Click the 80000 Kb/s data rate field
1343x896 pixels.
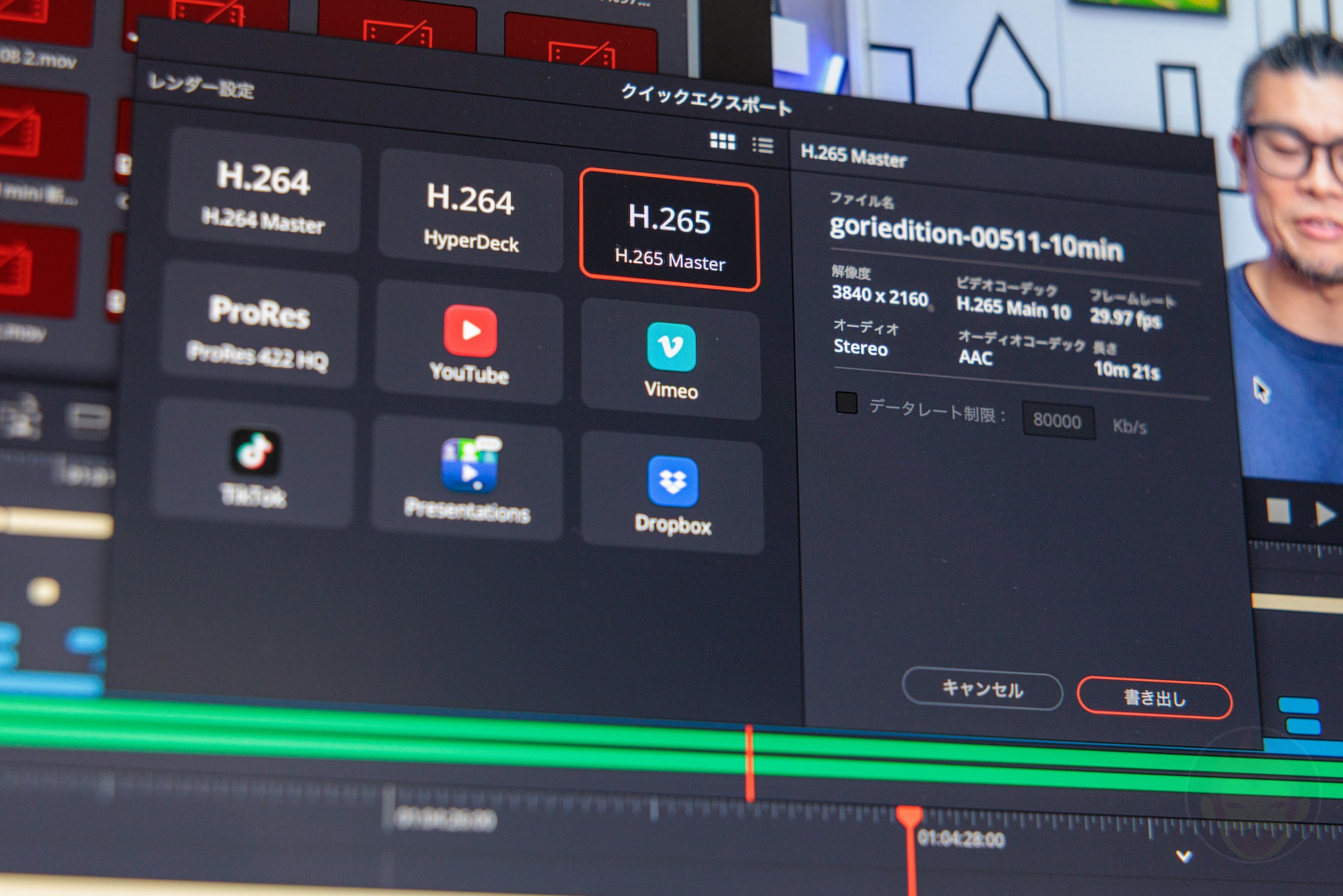click(x=1058, y=421)
